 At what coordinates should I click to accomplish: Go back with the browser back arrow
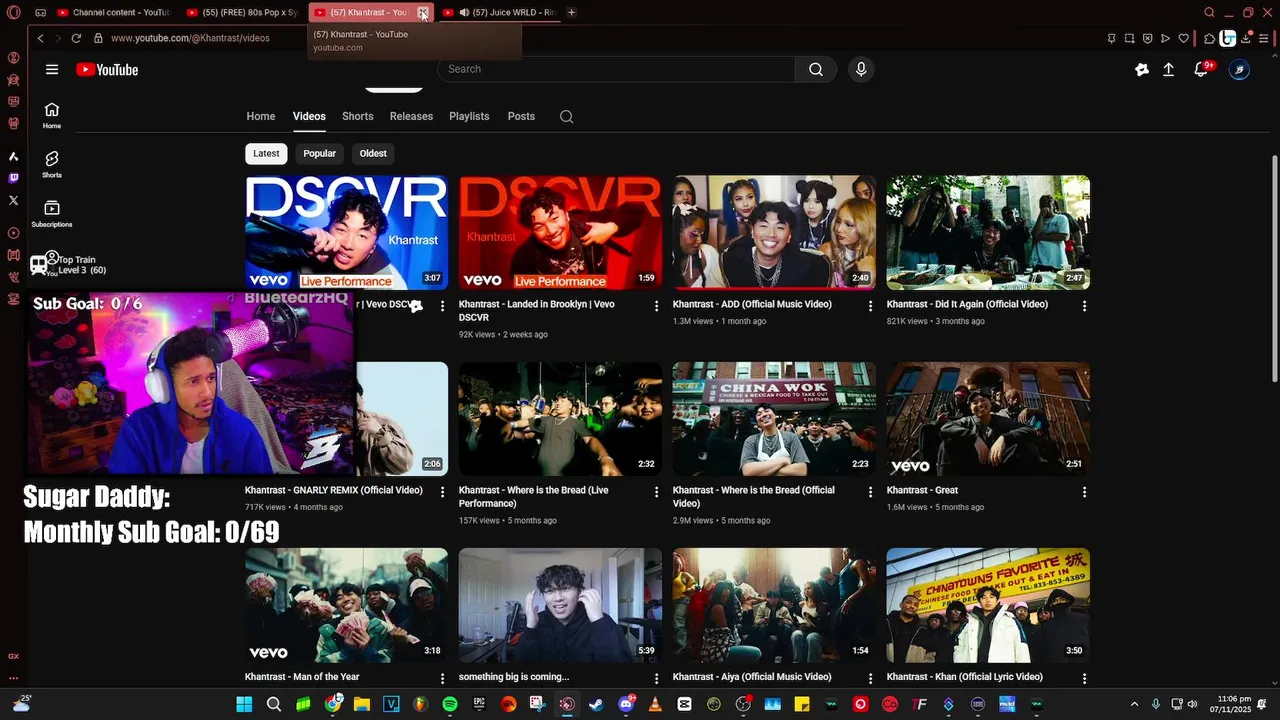click(40, 38)
